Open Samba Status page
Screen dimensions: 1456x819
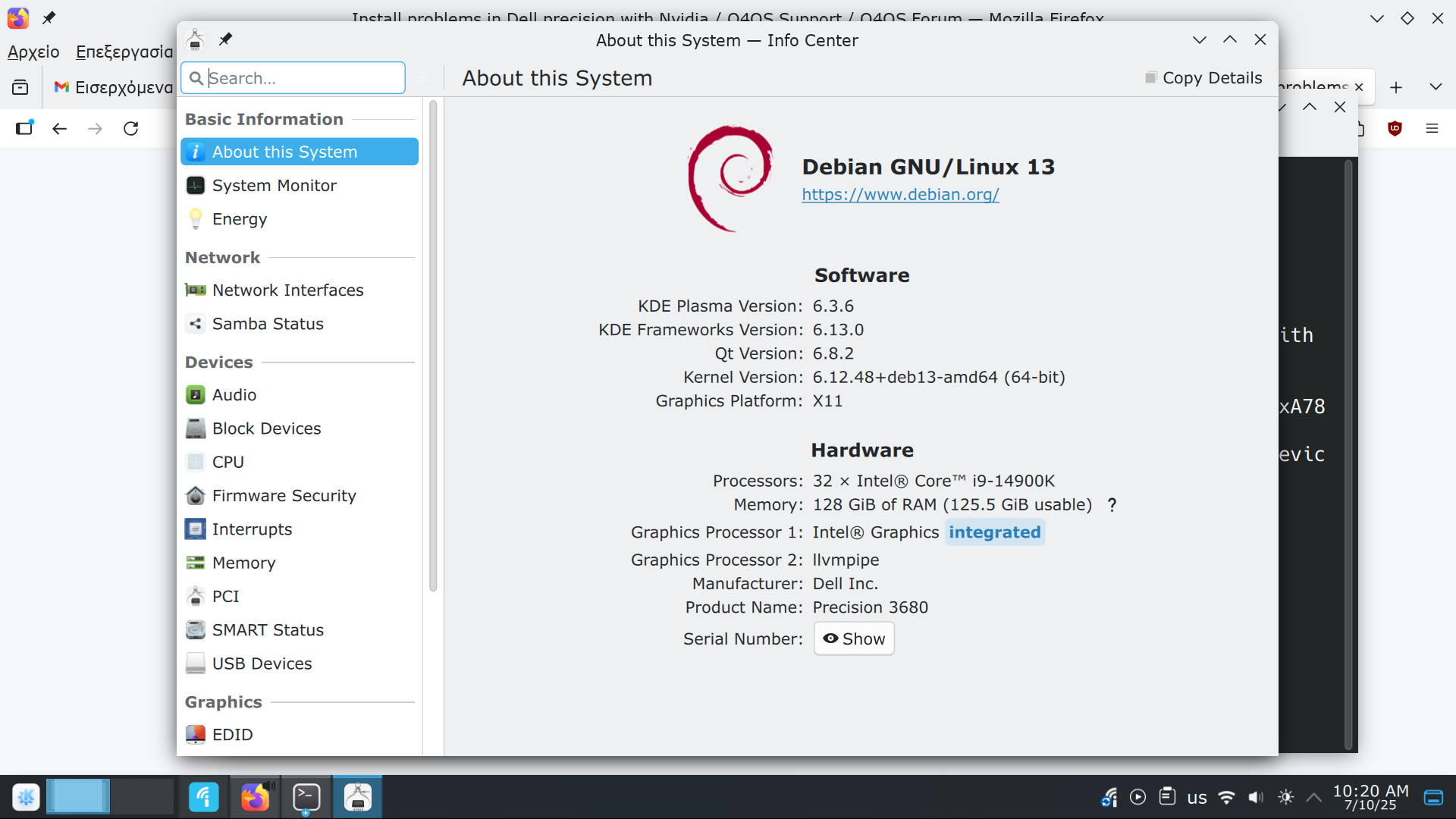click(x=267, y=324)
